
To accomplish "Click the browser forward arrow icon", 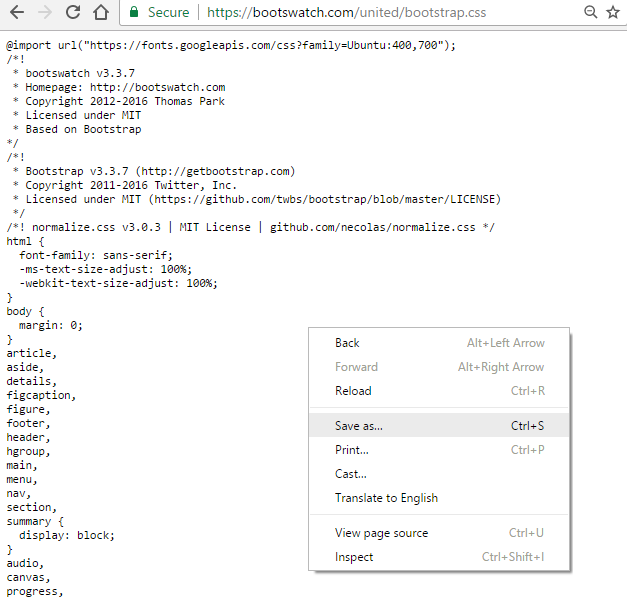I will coord(45,12).
